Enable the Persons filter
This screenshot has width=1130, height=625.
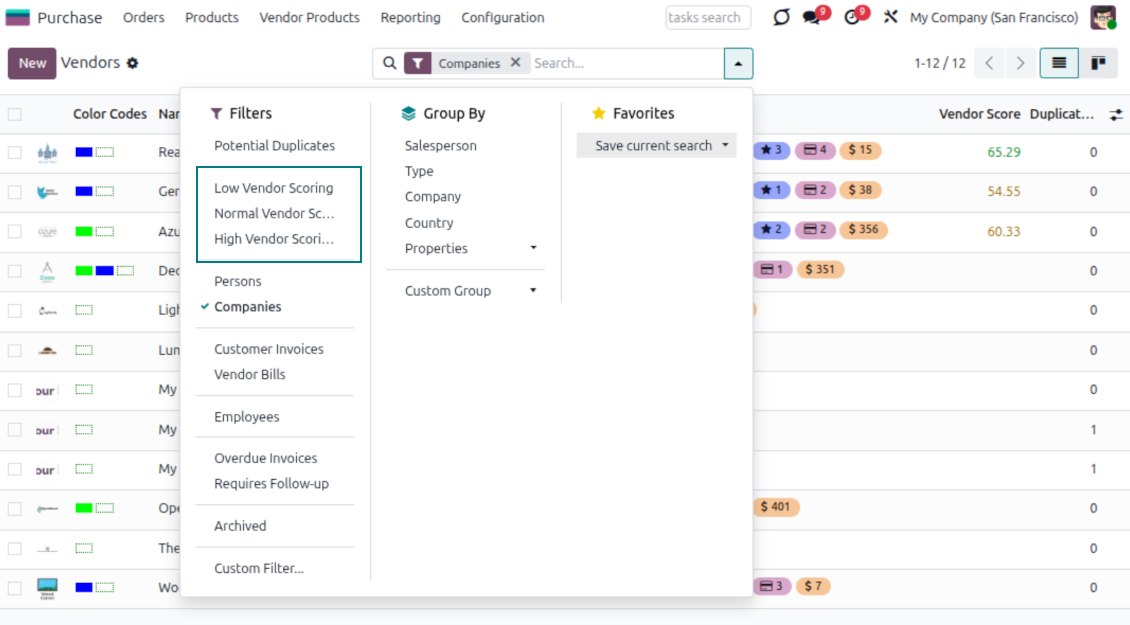238,281
